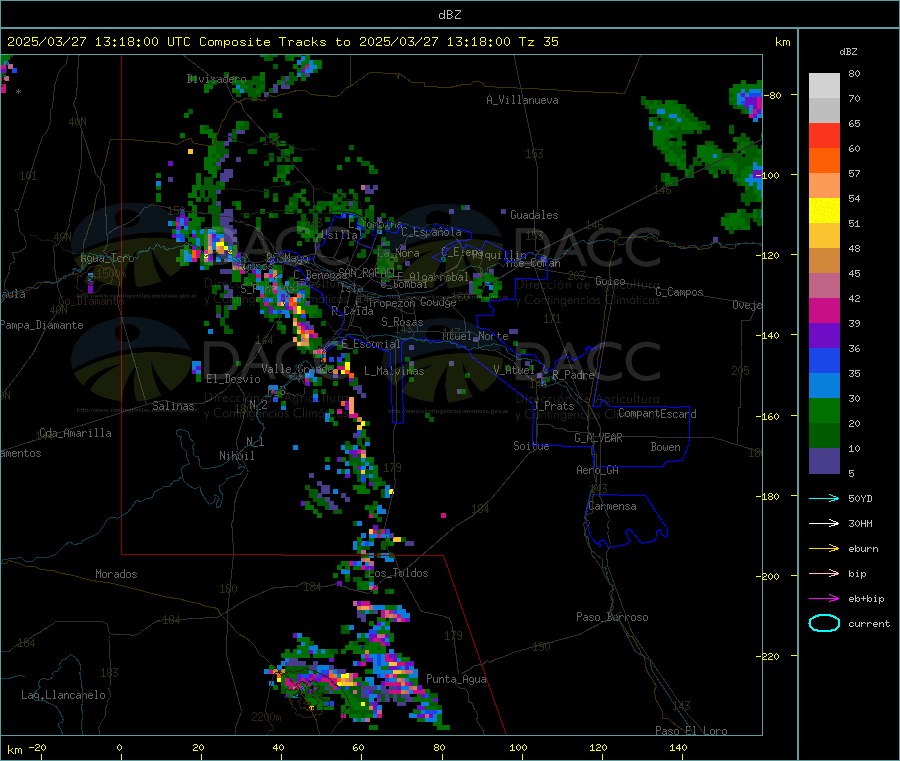
Task: Click the yellow 51 dBZ color swatch
Action: click(x=824, y=211)
